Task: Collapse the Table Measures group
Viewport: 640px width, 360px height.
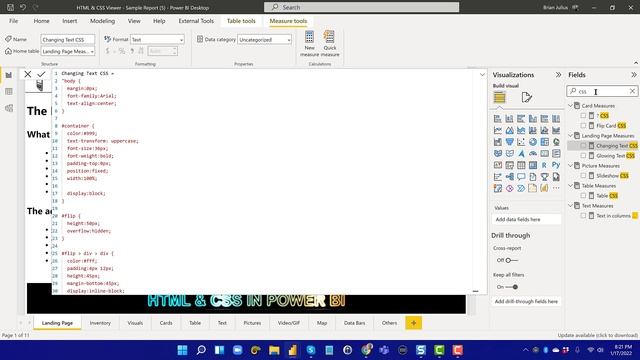Action: [x=571, y=185]
